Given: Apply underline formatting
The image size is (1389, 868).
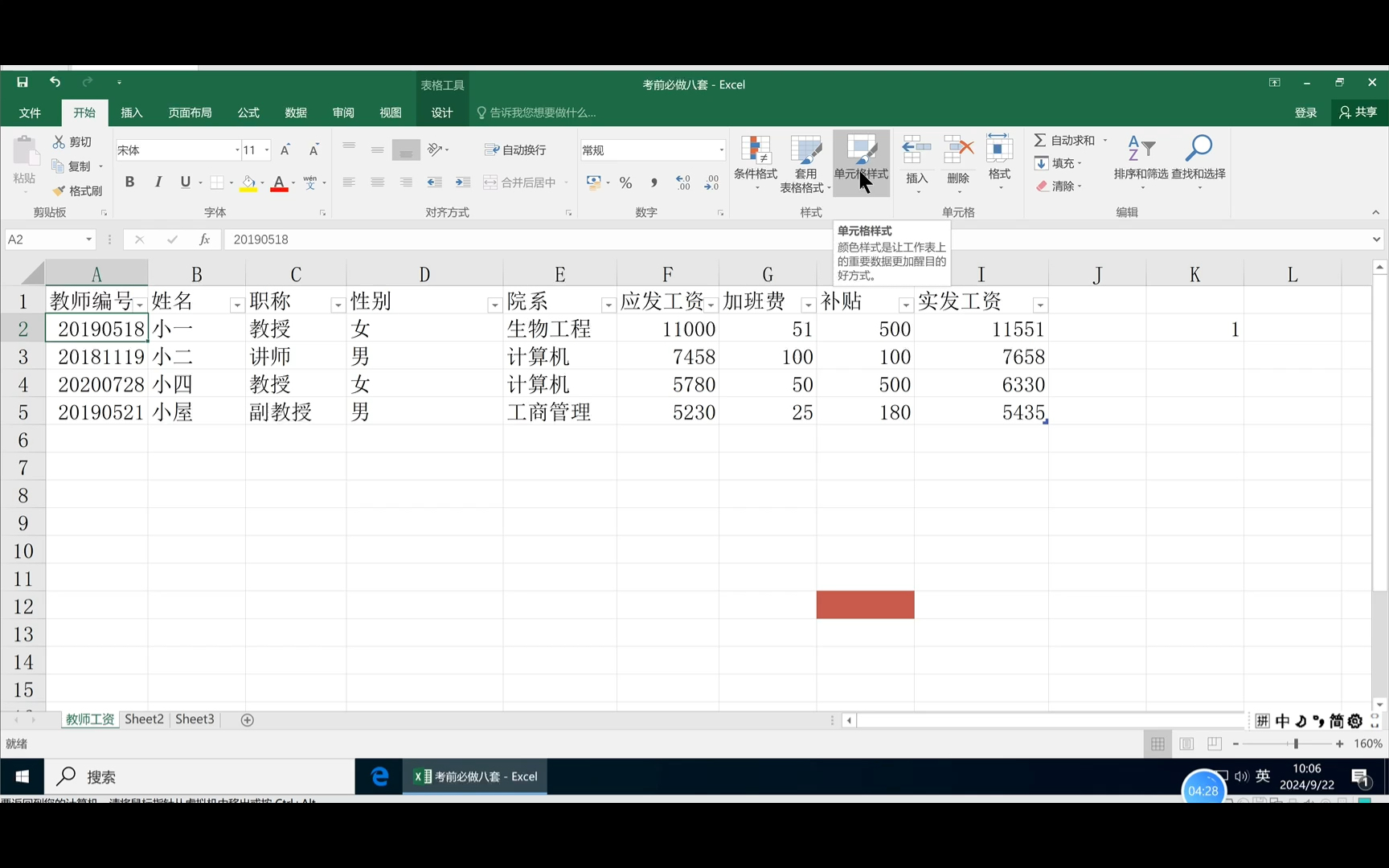Looking at the screenshot, I should 185,182.
